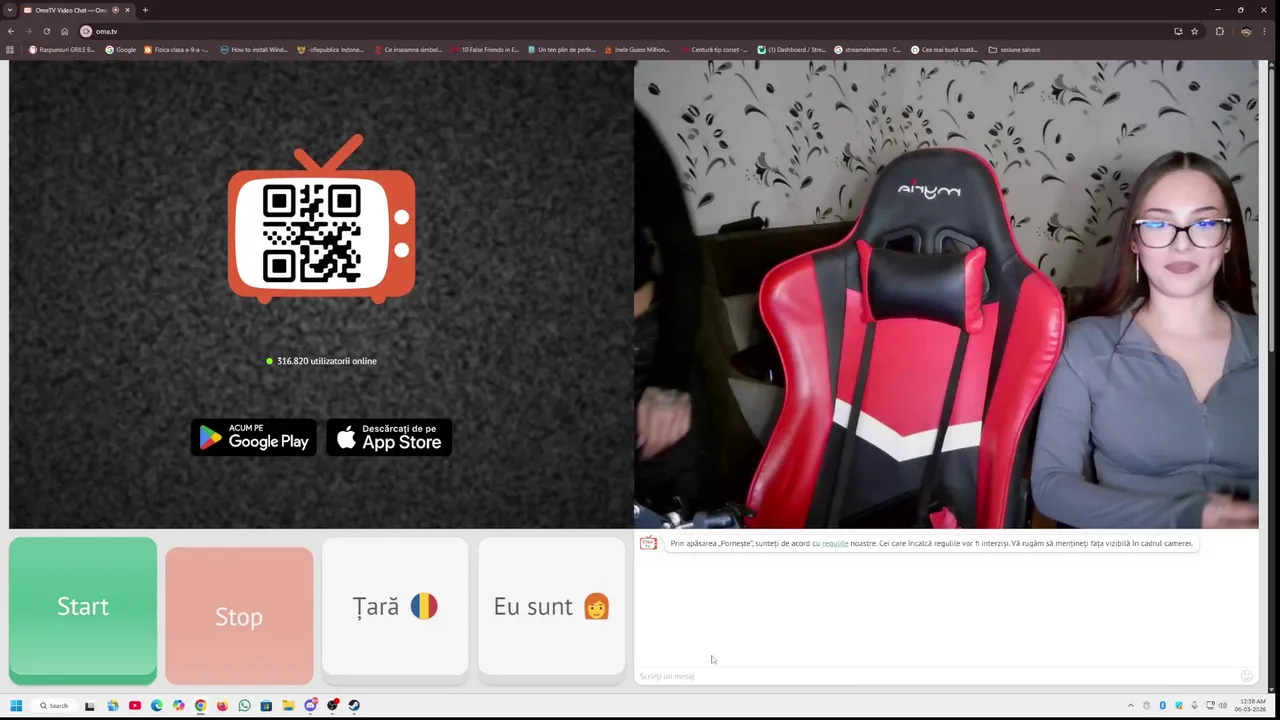The height and width of the screenshot is (720, 1280).
Task: Open the volume tray control
Action: pyautogui.click(x=1223, y=705)
